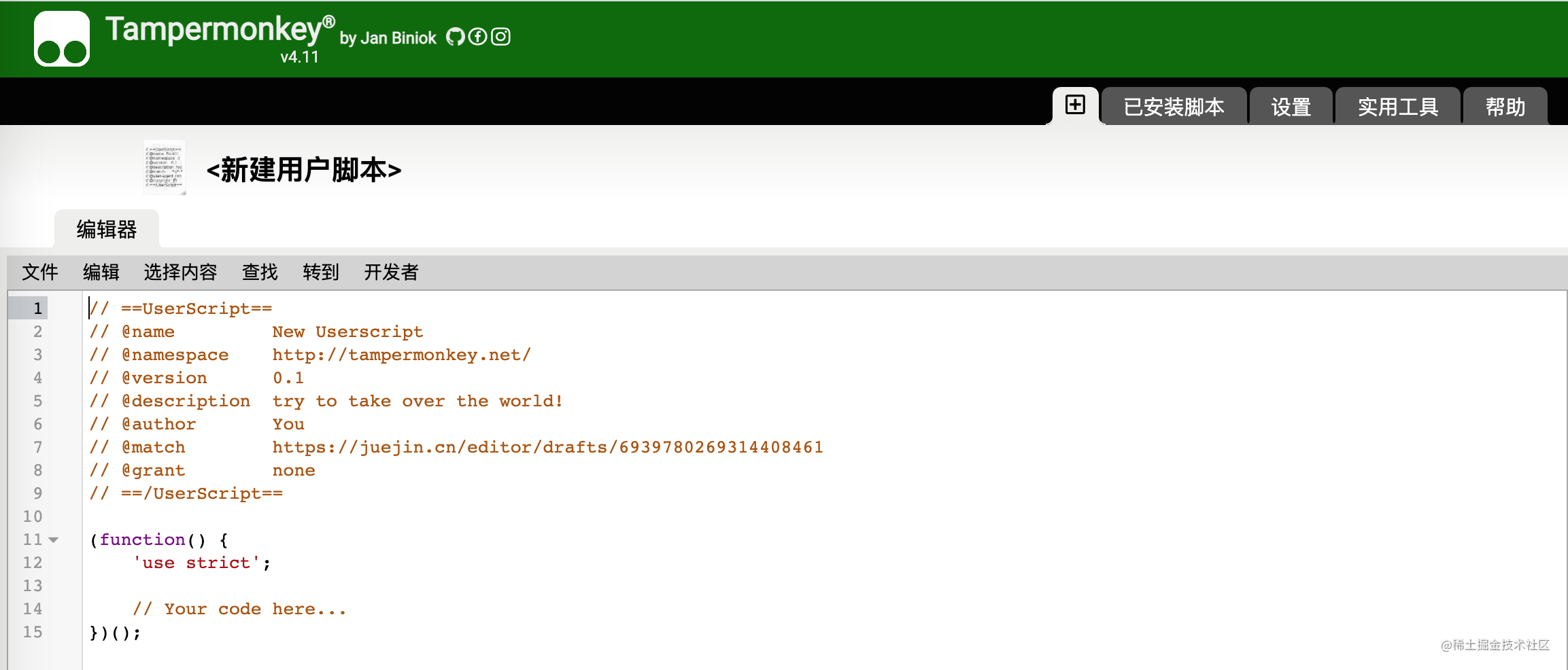The height and width of the screenshot is (670, 1568).
Task: Collapse the function fold at line 11
Action: pyautogui.click(x=54, y=540)
